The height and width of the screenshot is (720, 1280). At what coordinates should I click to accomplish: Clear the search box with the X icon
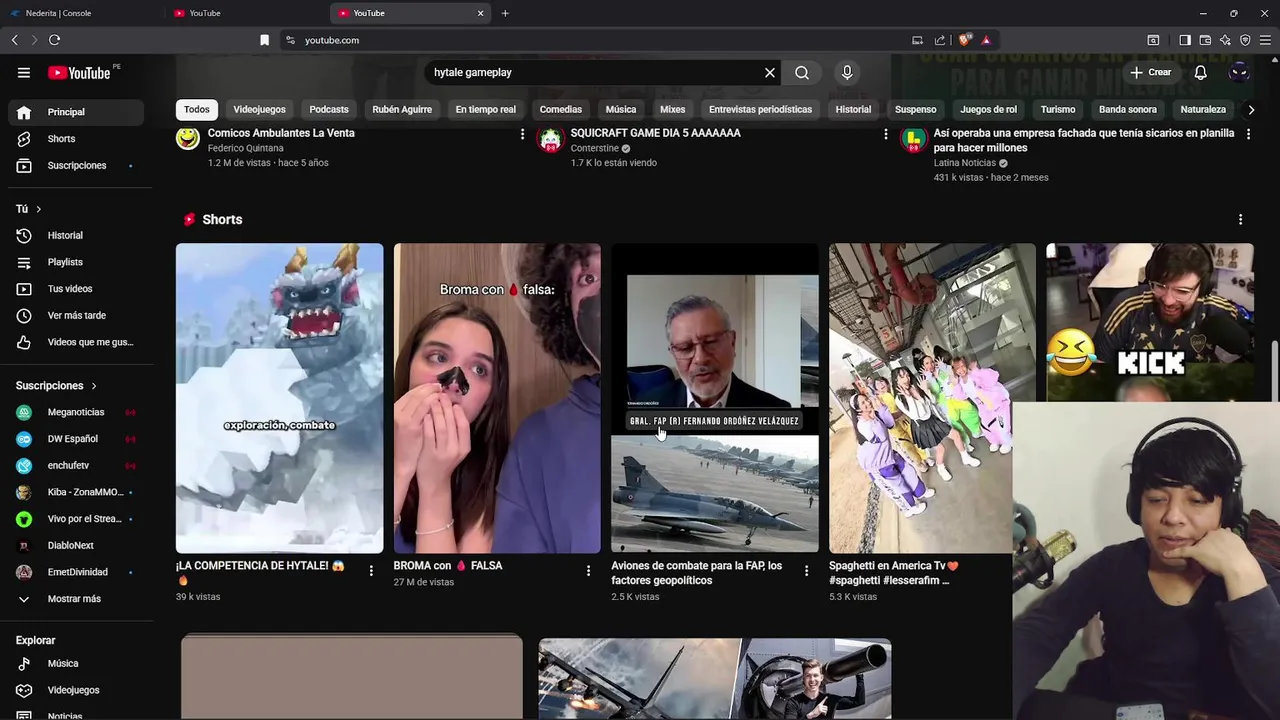[x=770, y=72]
